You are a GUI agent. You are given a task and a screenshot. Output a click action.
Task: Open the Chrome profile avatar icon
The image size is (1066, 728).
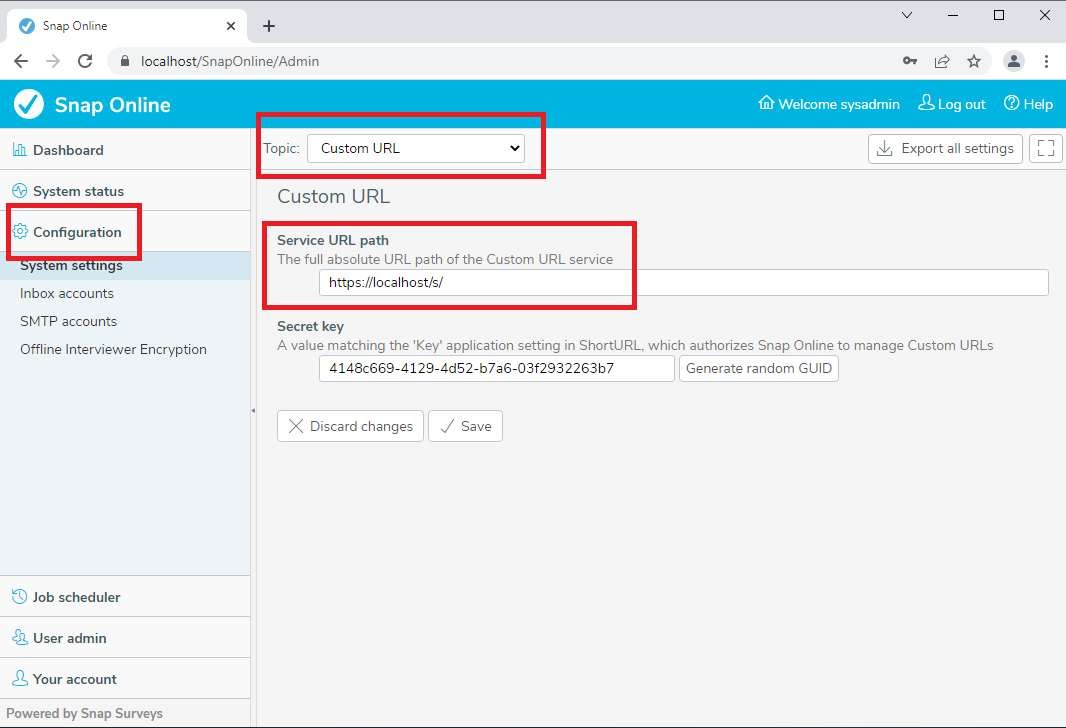tap(1013, 61)
